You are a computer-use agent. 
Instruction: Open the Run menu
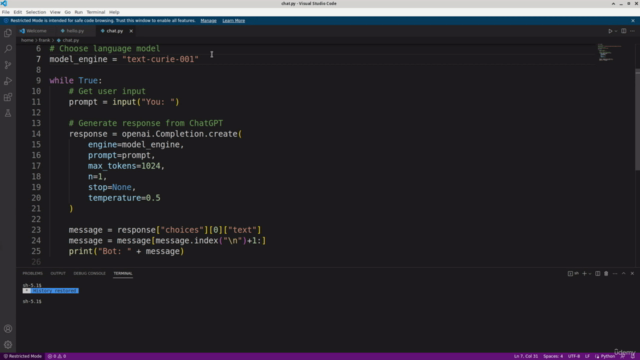(x=78, y=12)
